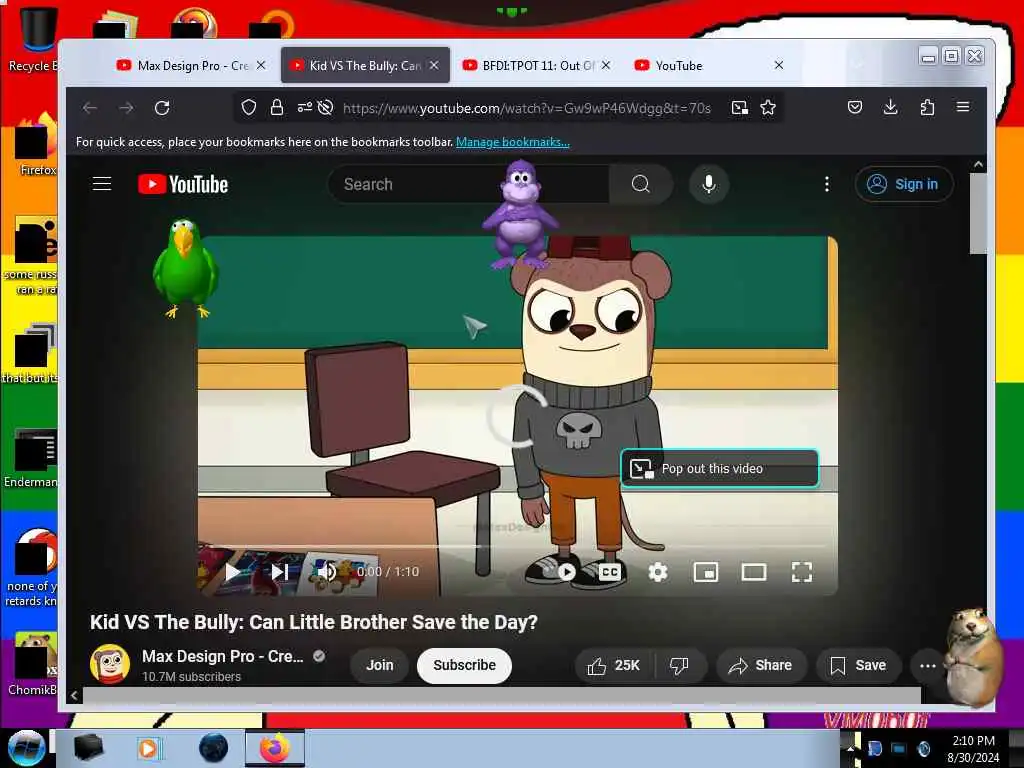Open the Pocket save icon
The image size is (1024, 768).
click(x=855, y=107)
